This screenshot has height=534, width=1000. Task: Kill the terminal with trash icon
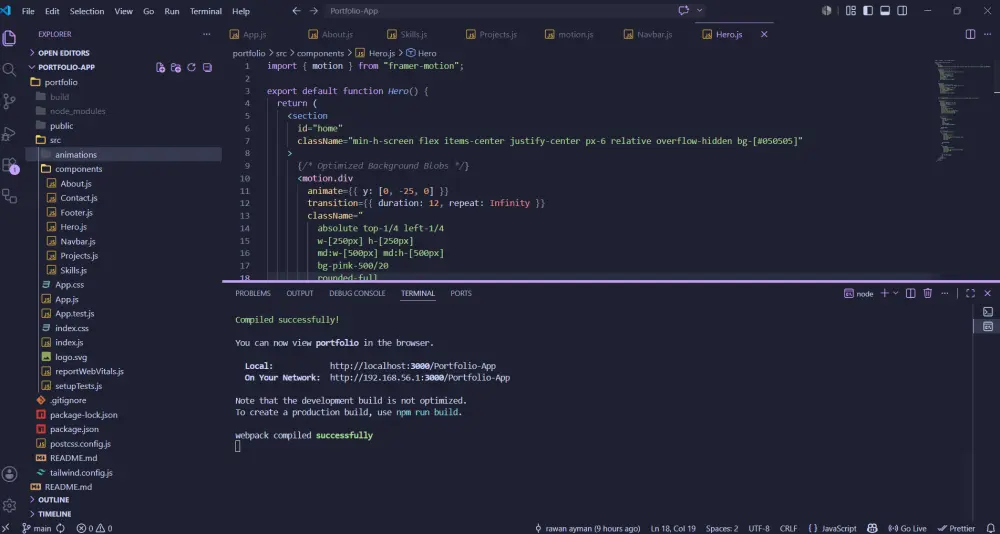click(928, 293)
